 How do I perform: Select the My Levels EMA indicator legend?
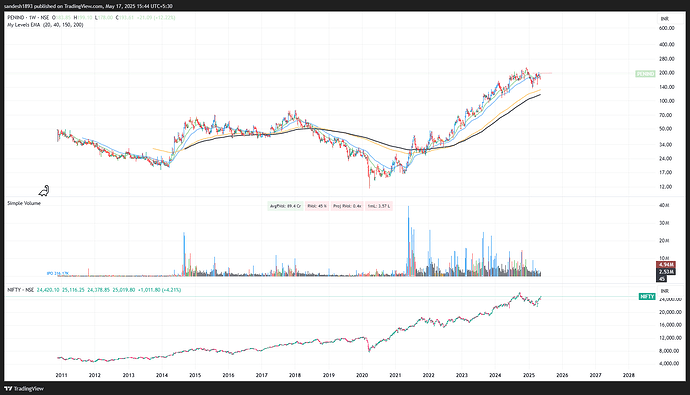[45, 25]
